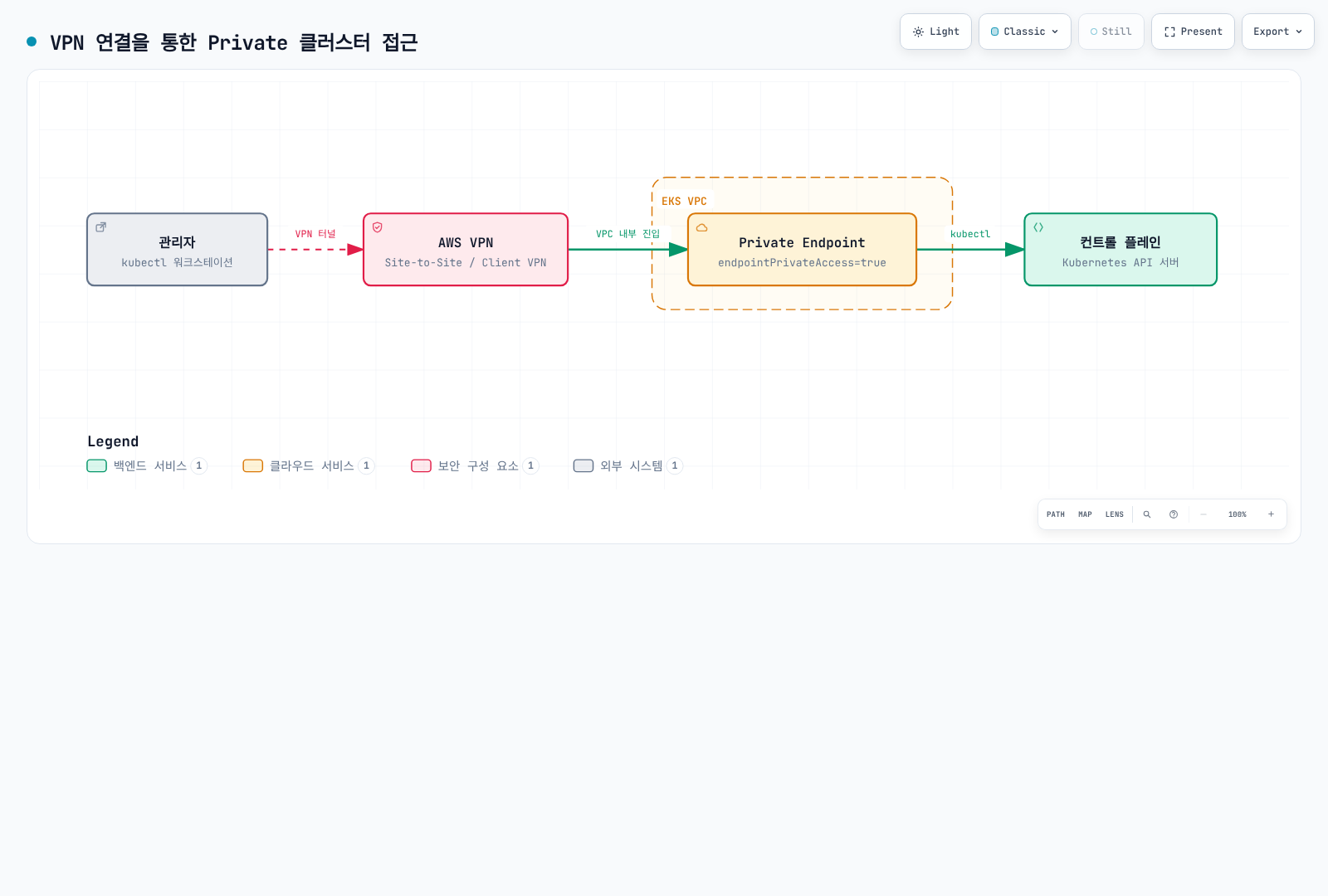This screenshot has height=896, width=1328.
Task: Toggle 외부 시스템 legend swatch
Action: click(583, 465)
